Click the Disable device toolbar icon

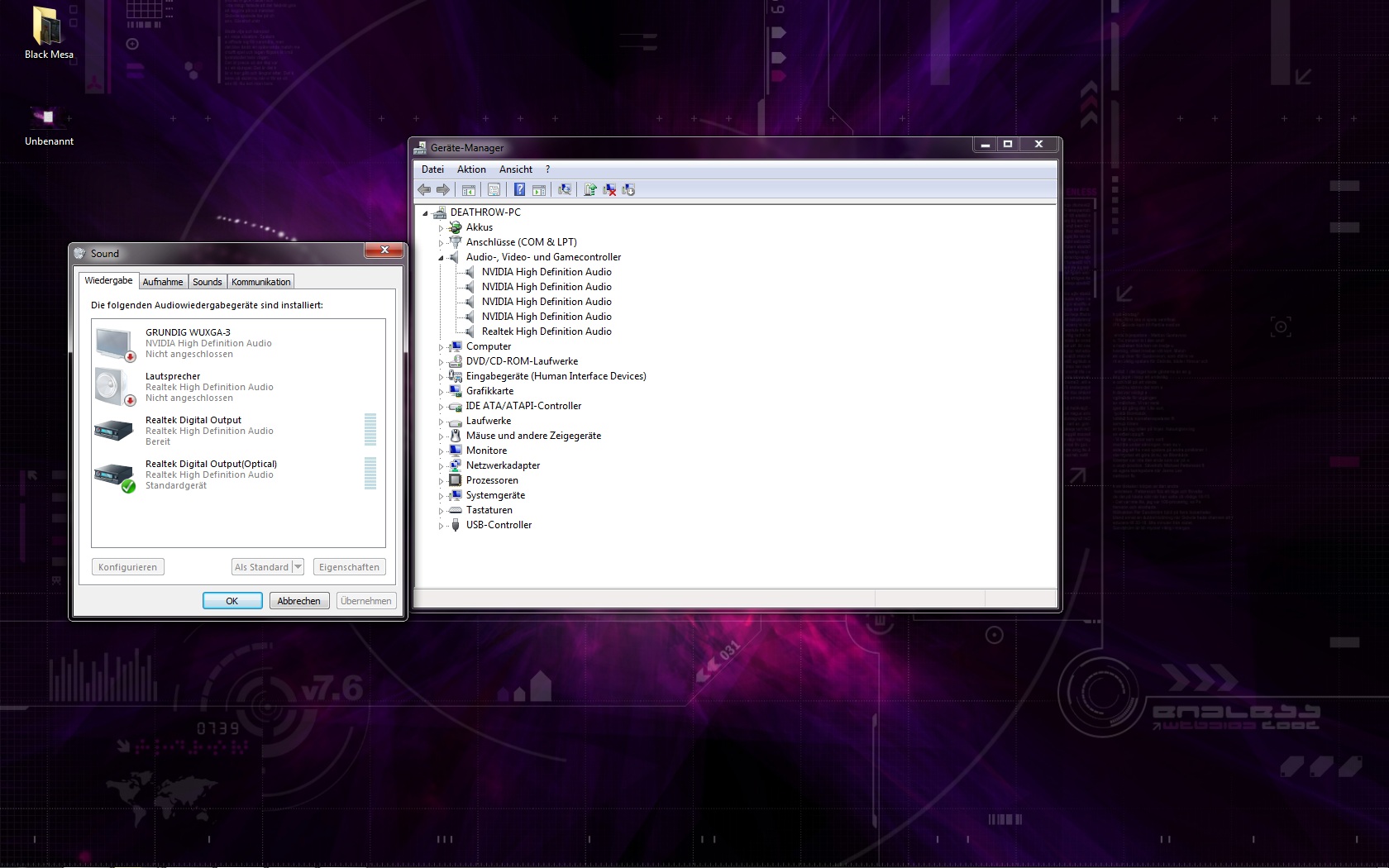coord(628,190)
